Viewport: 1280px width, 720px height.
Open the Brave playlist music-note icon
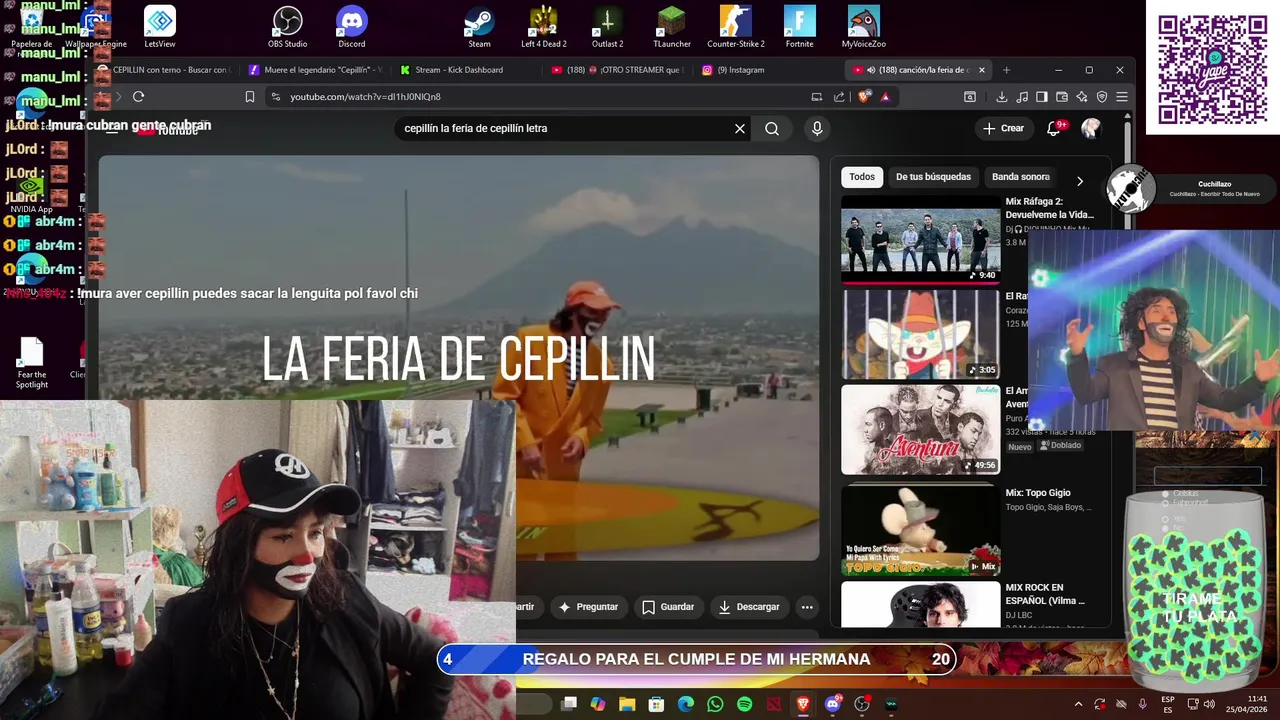(1021, 97)
